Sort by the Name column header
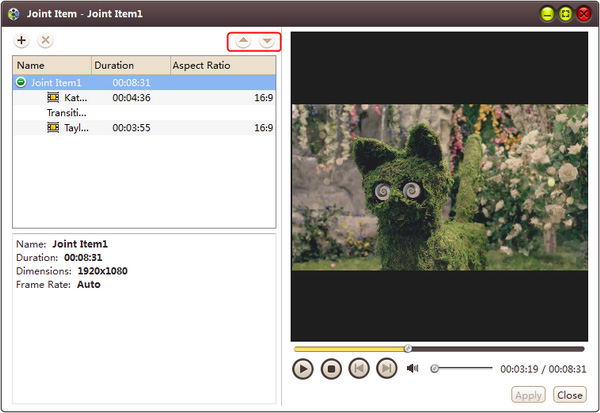Image resolution: width=600 pixels, height=413 pixels. (x=50, y=66)
